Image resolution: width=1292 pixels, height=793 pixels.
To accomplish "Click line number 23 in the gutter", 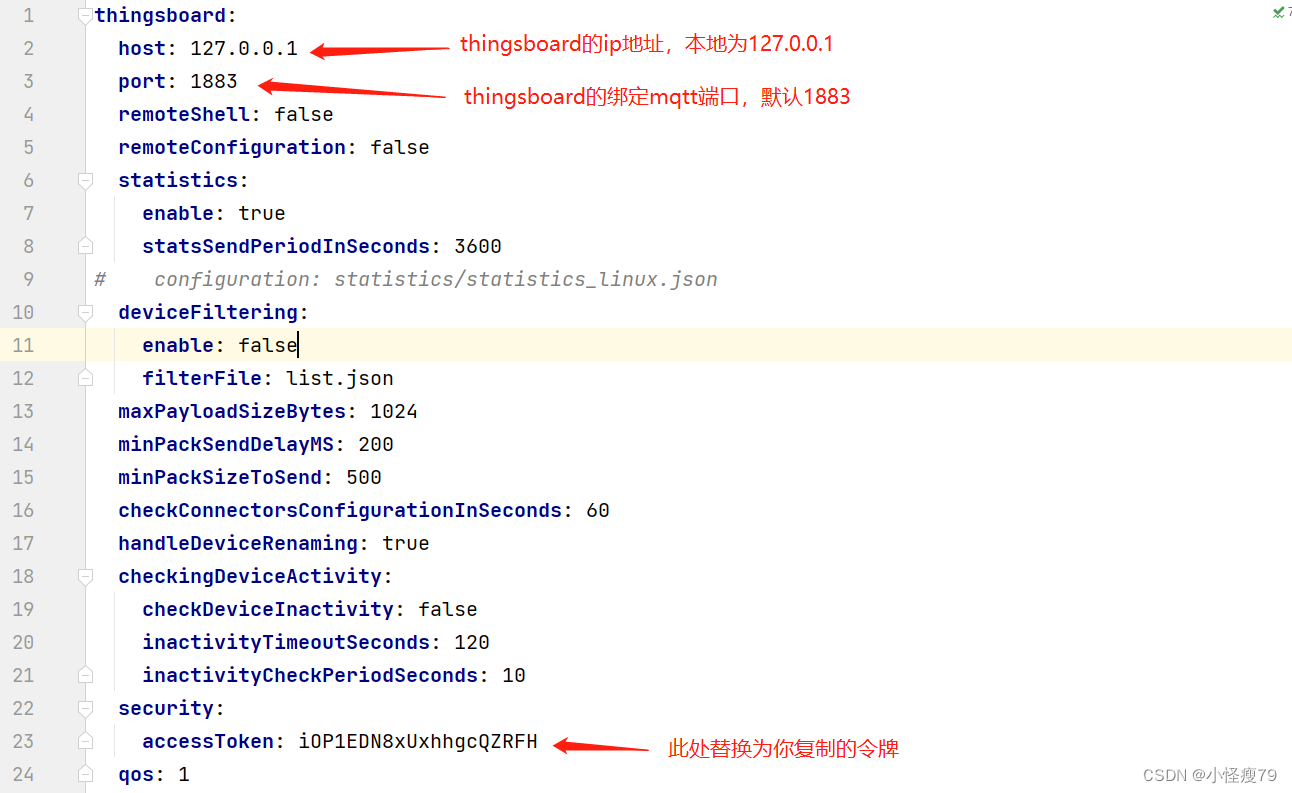I will click(23, 742).
